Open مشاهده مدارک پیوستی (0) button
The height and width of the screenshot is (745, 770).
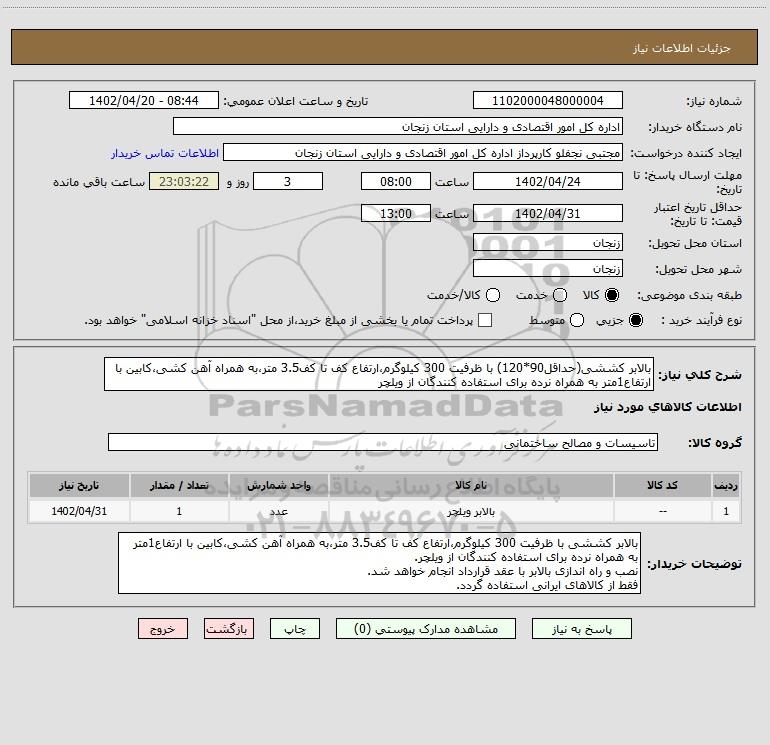[426, 629]
